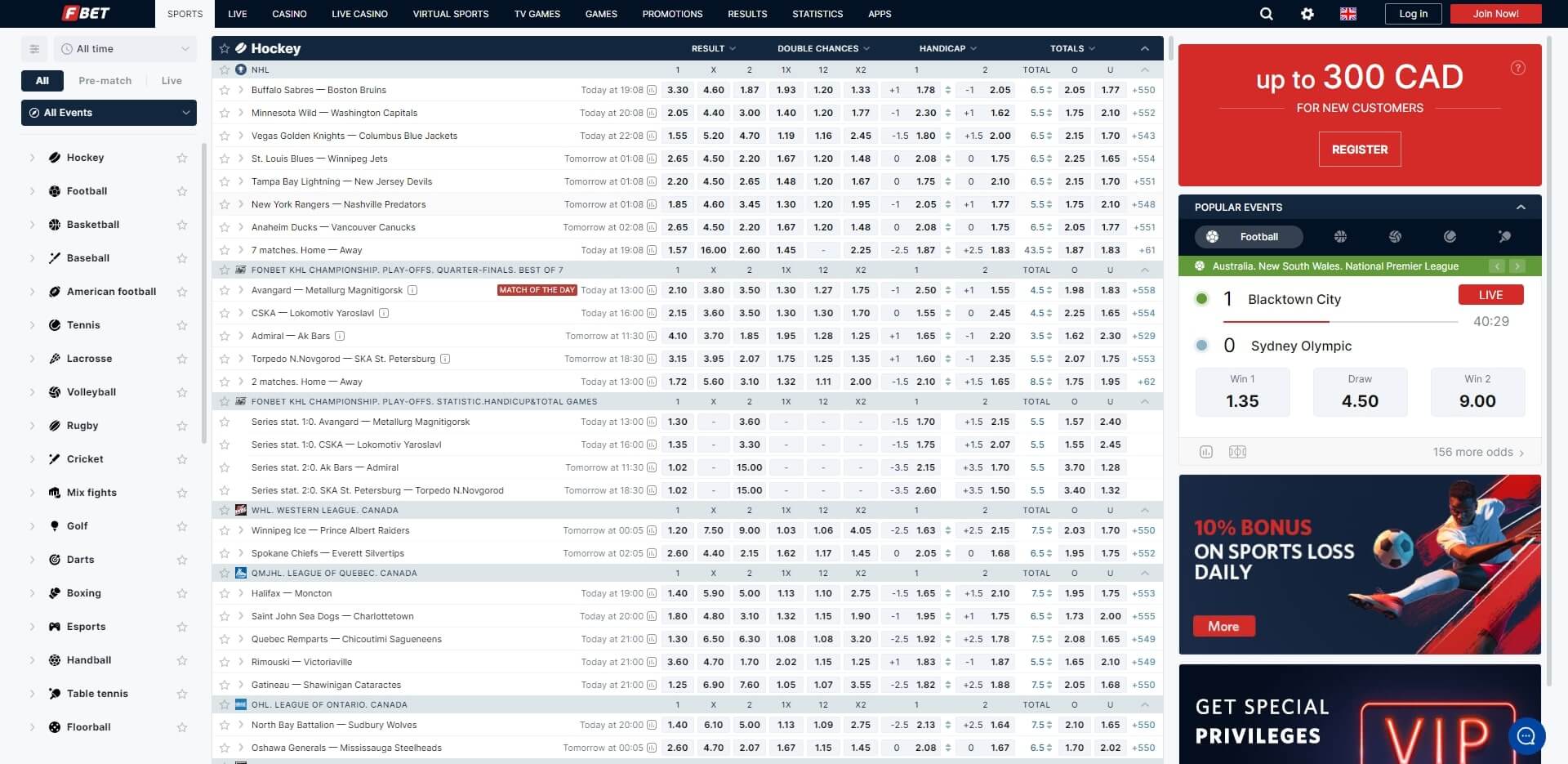The height and width of the screenshot is (764, 1568).
Task: Click the Boxing icon in sidebar
Action: tap(55, 593)
